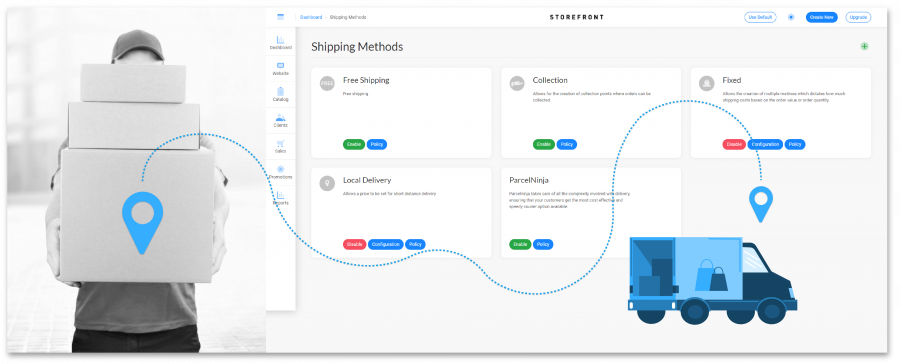This screenshot has height=364, width=900.
Task: Disable the Fixed shipping method
Action: (734, 145)
